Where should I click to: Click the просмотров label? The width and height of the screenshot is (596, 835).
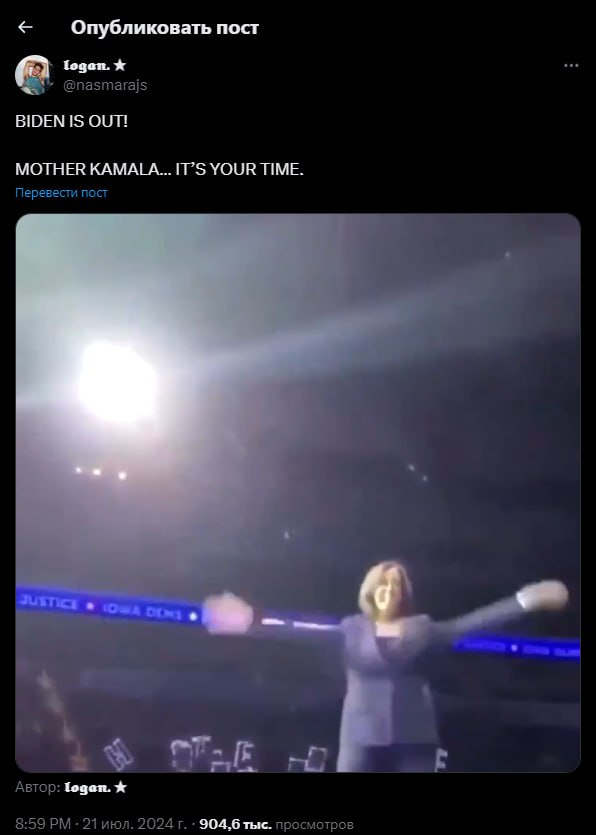(314, 824)
